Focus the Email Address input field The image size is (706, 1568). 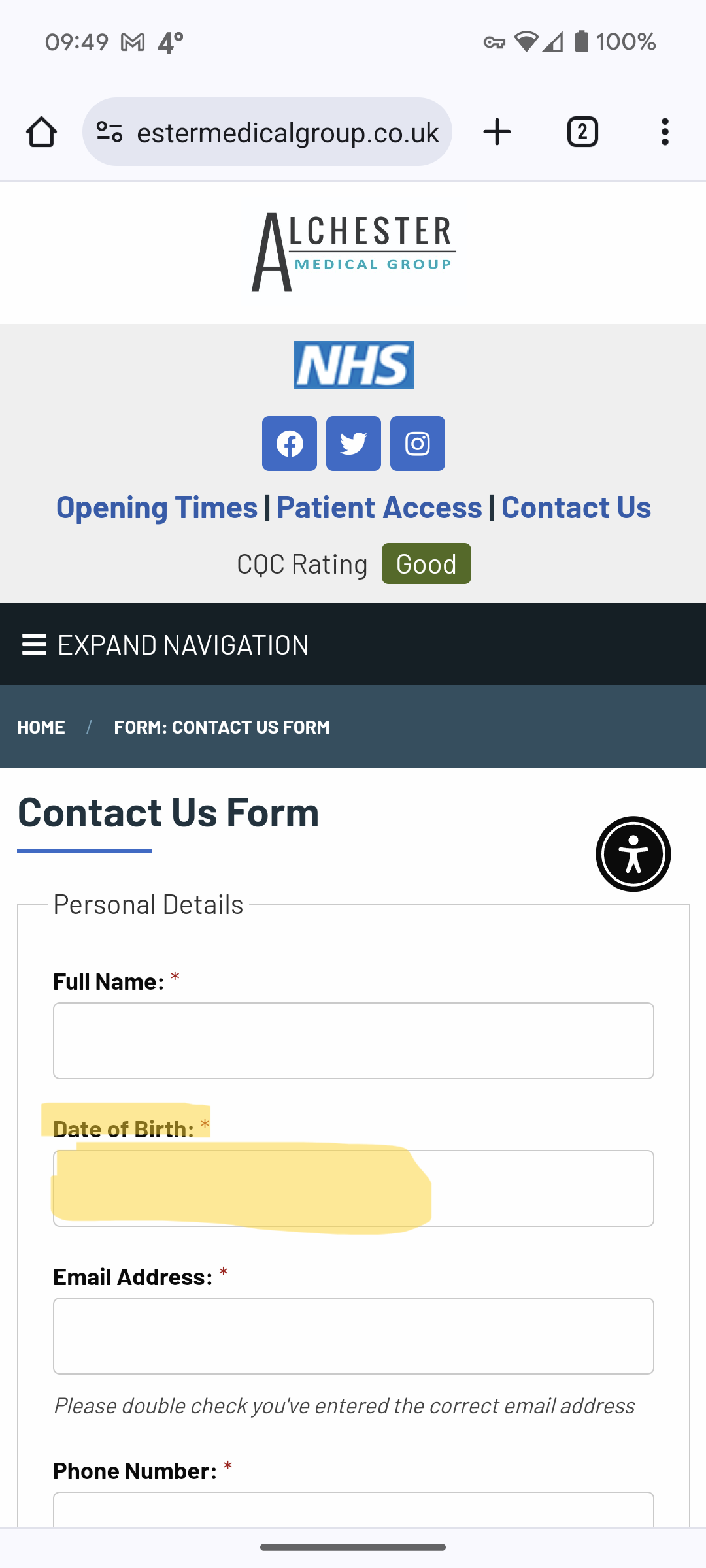[354, 1336]
